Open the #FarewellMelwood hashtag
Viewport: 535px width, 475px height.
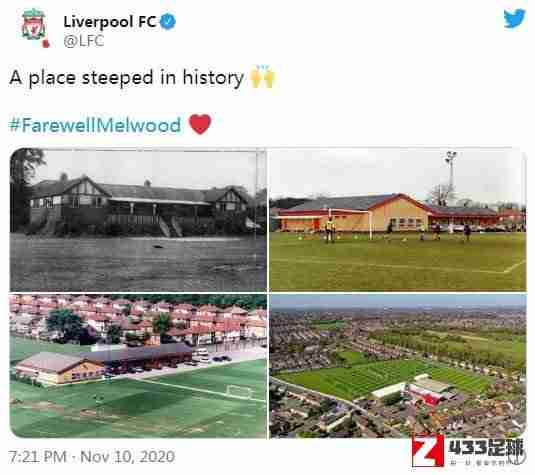pos(95,125)
